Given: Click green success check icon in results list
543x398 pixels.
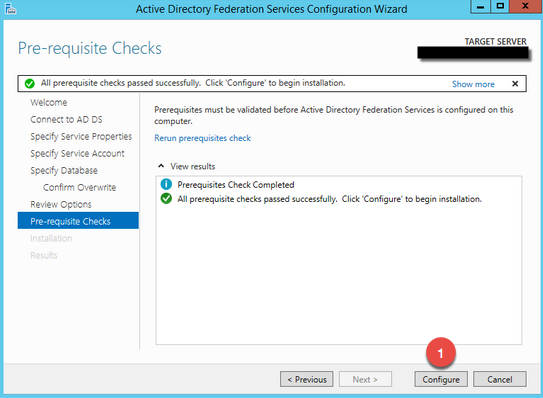Looking at the screenshot, I should coord(166,198).
